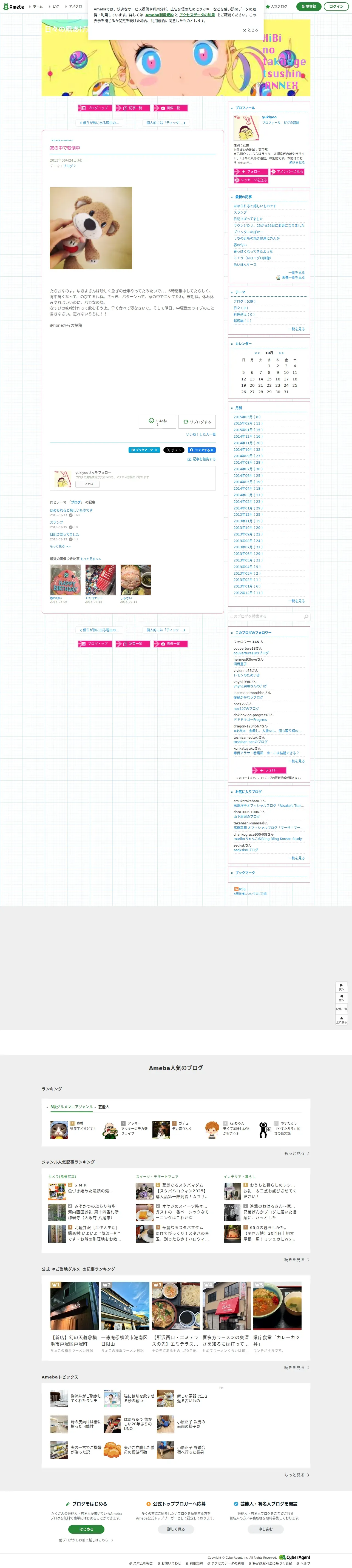Viewport: 352px width, 1568px height.
Task: Expand 一覧を見る under the 月別 archive list
Action: [297, 601]
